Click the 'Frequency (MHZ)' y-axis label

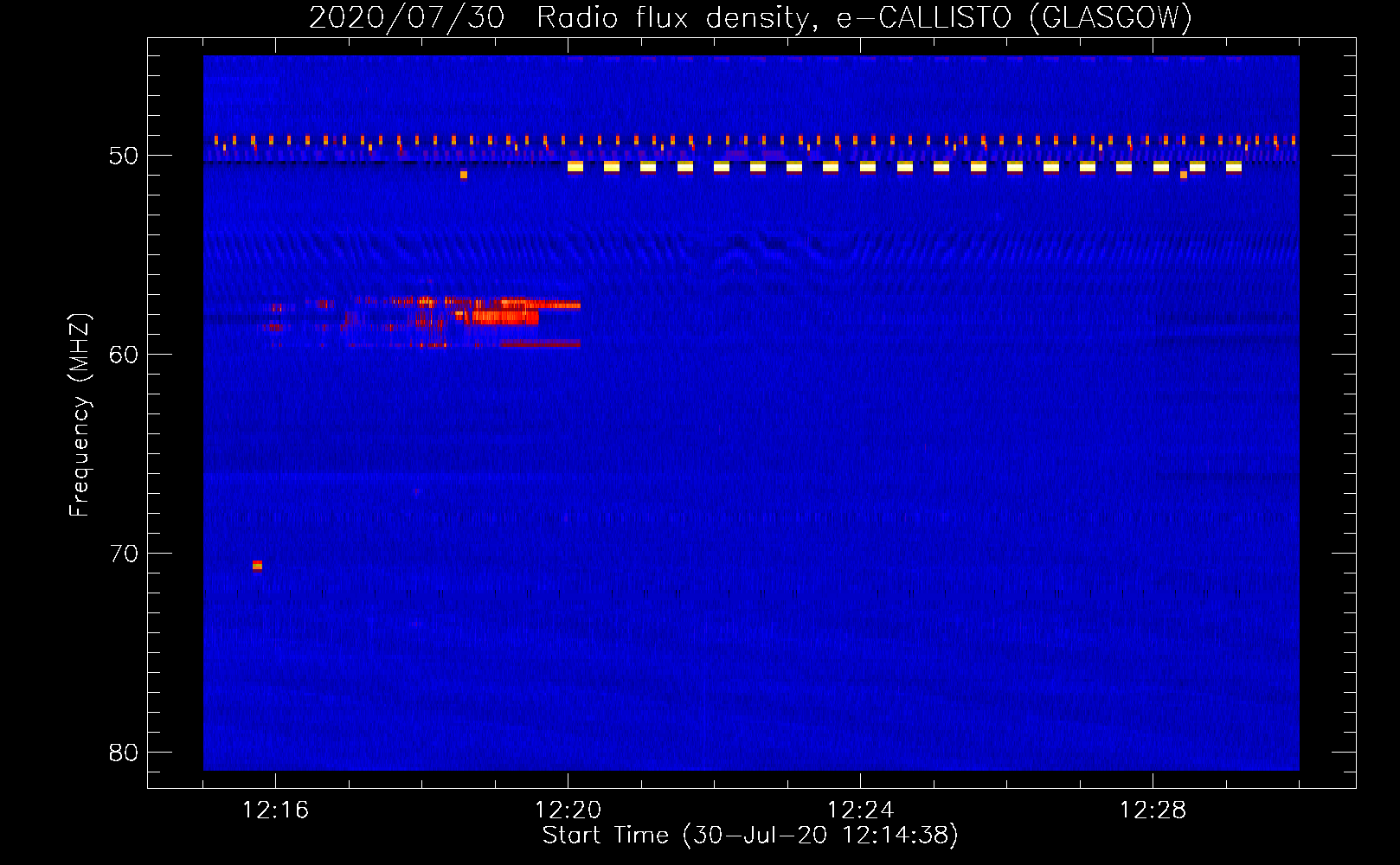(x=80, y=415)
